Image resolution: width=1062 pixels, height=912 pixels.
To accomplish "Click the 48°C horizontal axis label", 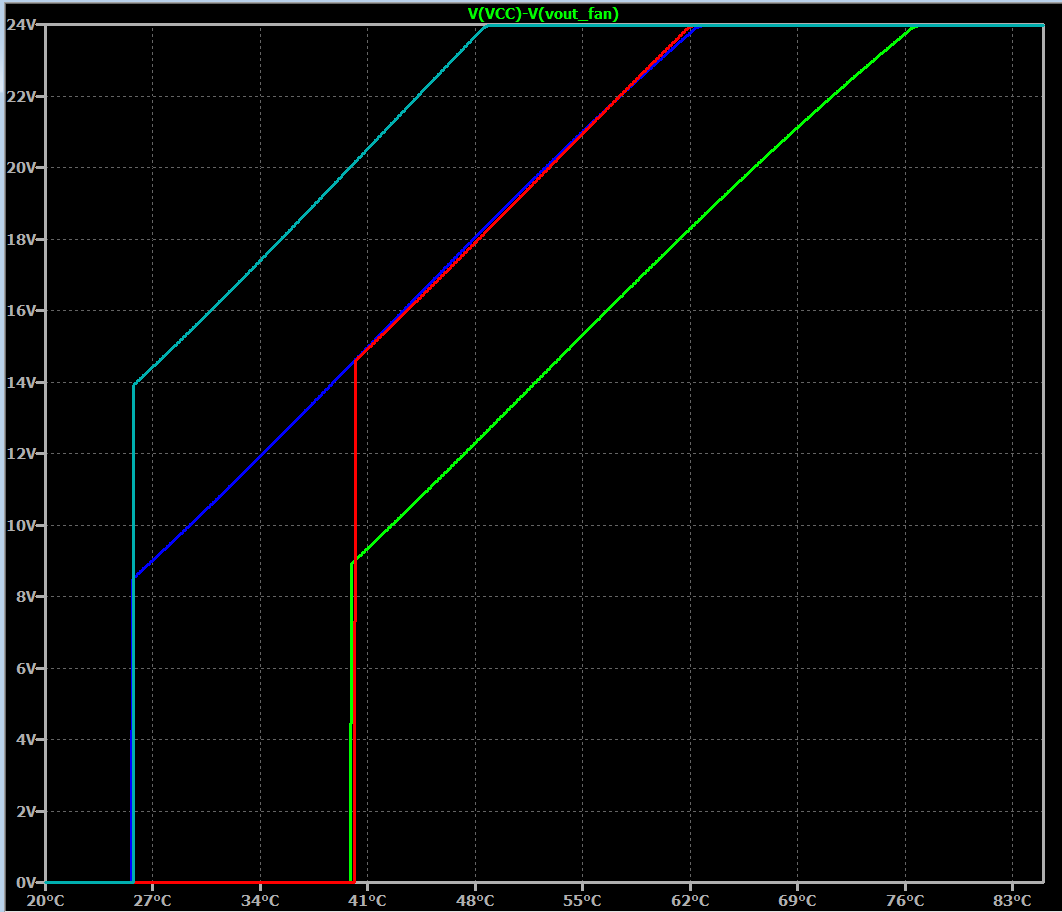I will (x=475, y=900).
